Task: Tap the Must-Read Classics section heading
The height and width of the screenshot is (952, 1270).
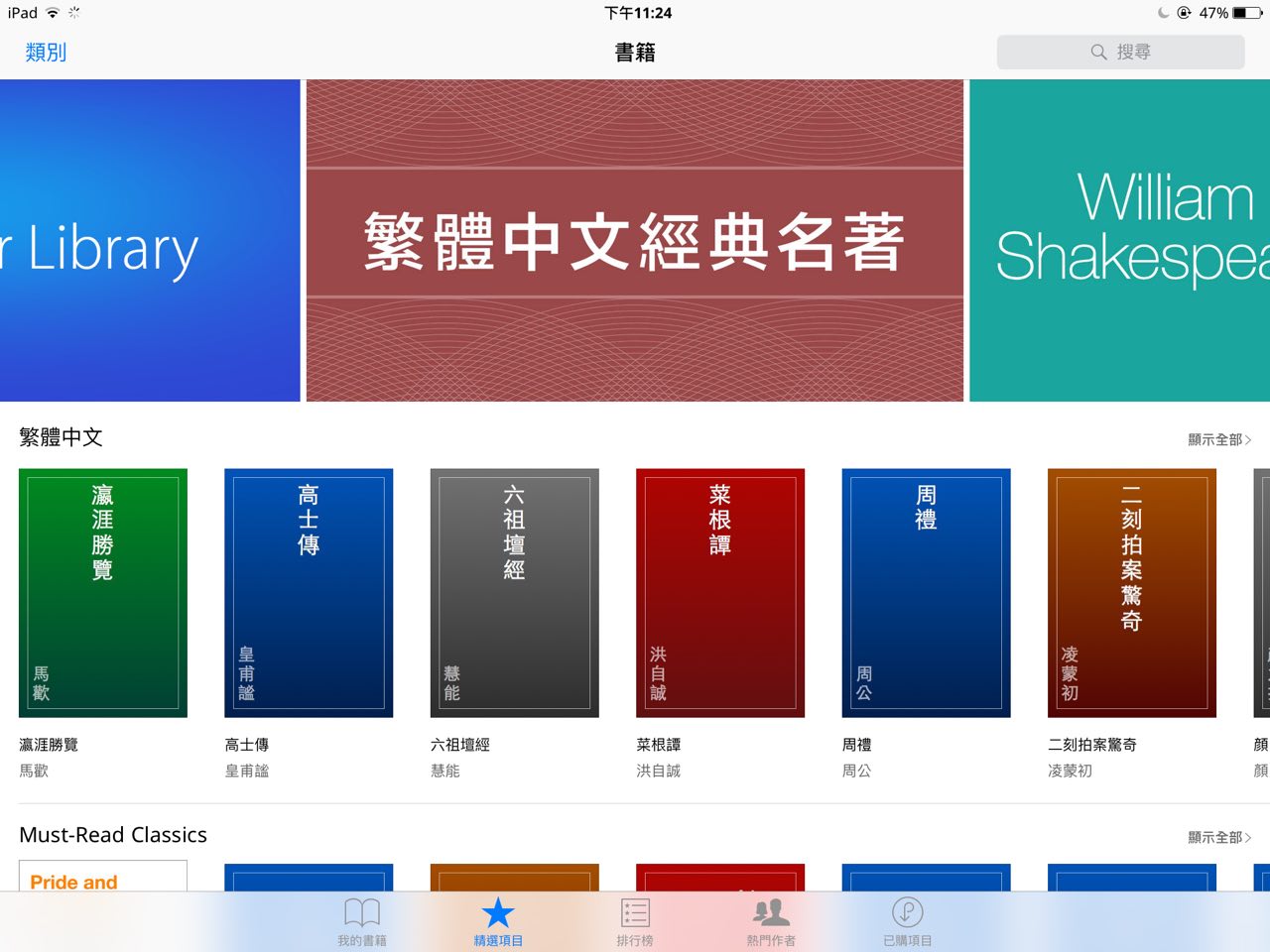Action: tap(113, 835)
